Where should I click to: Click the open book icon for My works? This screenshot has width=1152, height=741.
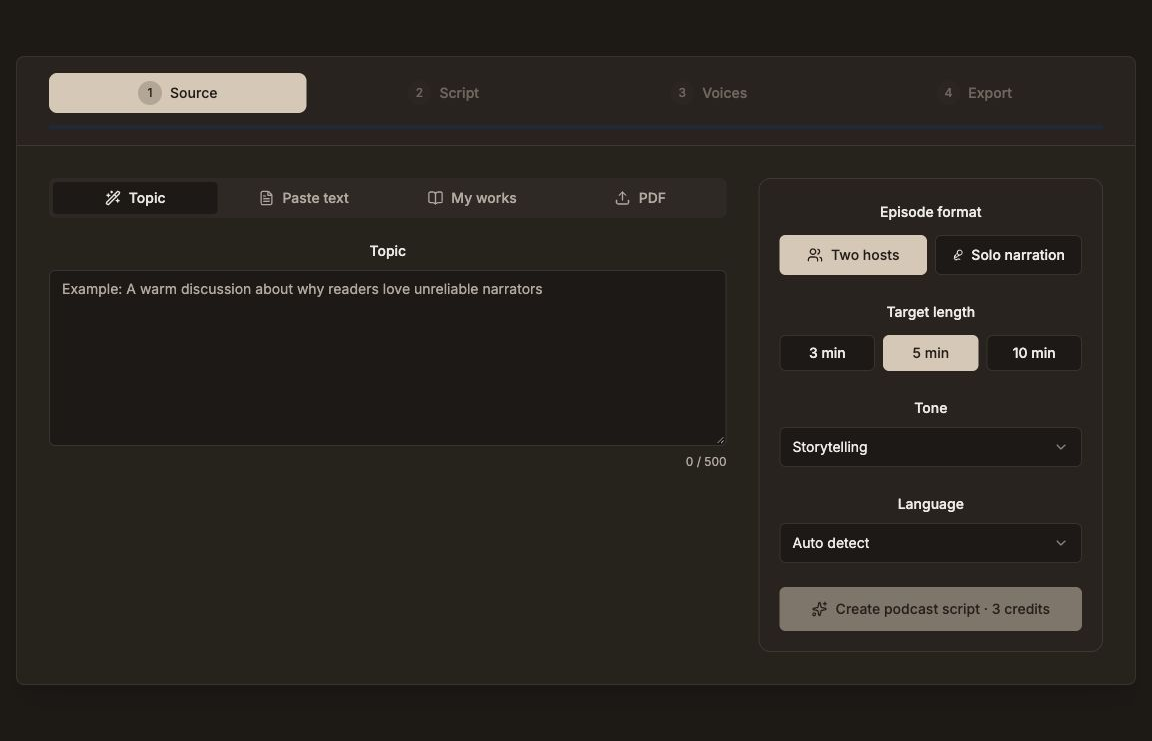point(435,198)
